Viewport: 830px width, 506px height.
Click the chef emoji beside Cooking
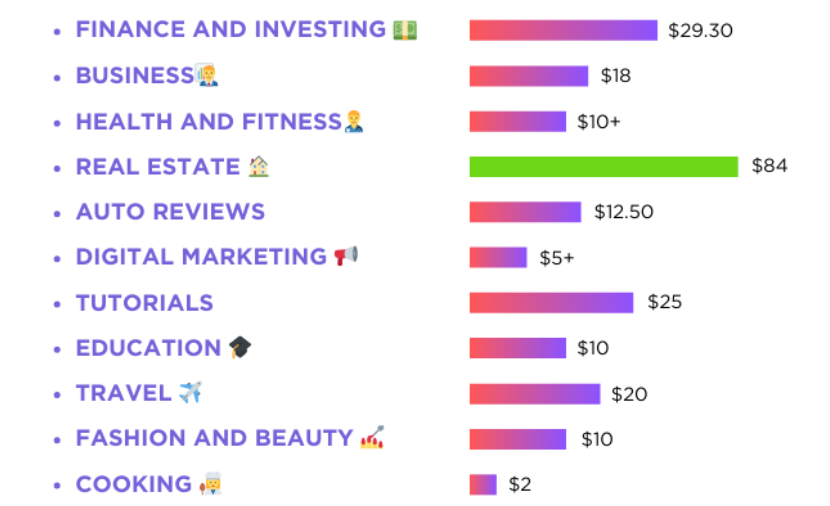click(x=210, y=484)
